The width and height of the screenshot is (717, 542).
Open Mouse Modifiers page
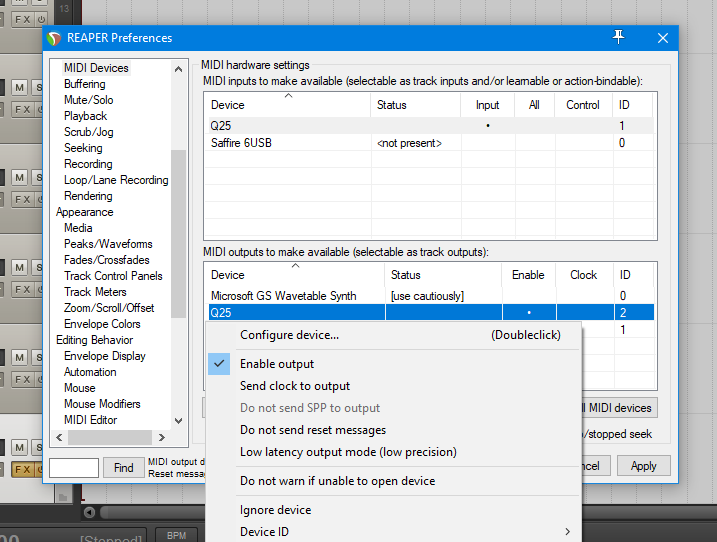[102, 404]
